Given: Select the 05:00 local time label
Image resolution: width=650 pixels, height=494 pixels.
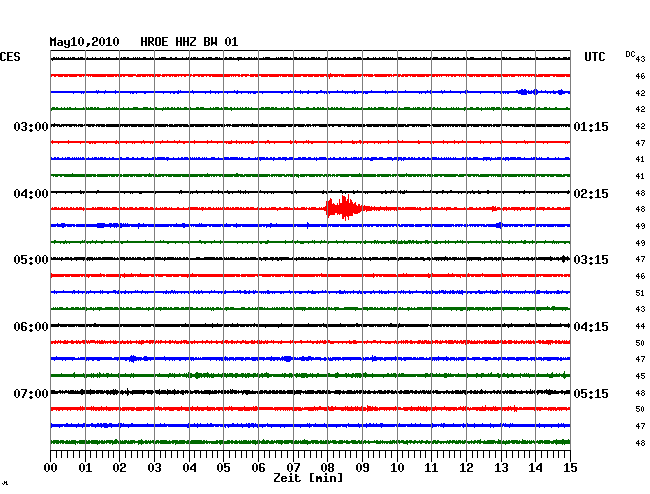Looking at the screenshot, I should point(31,260).
